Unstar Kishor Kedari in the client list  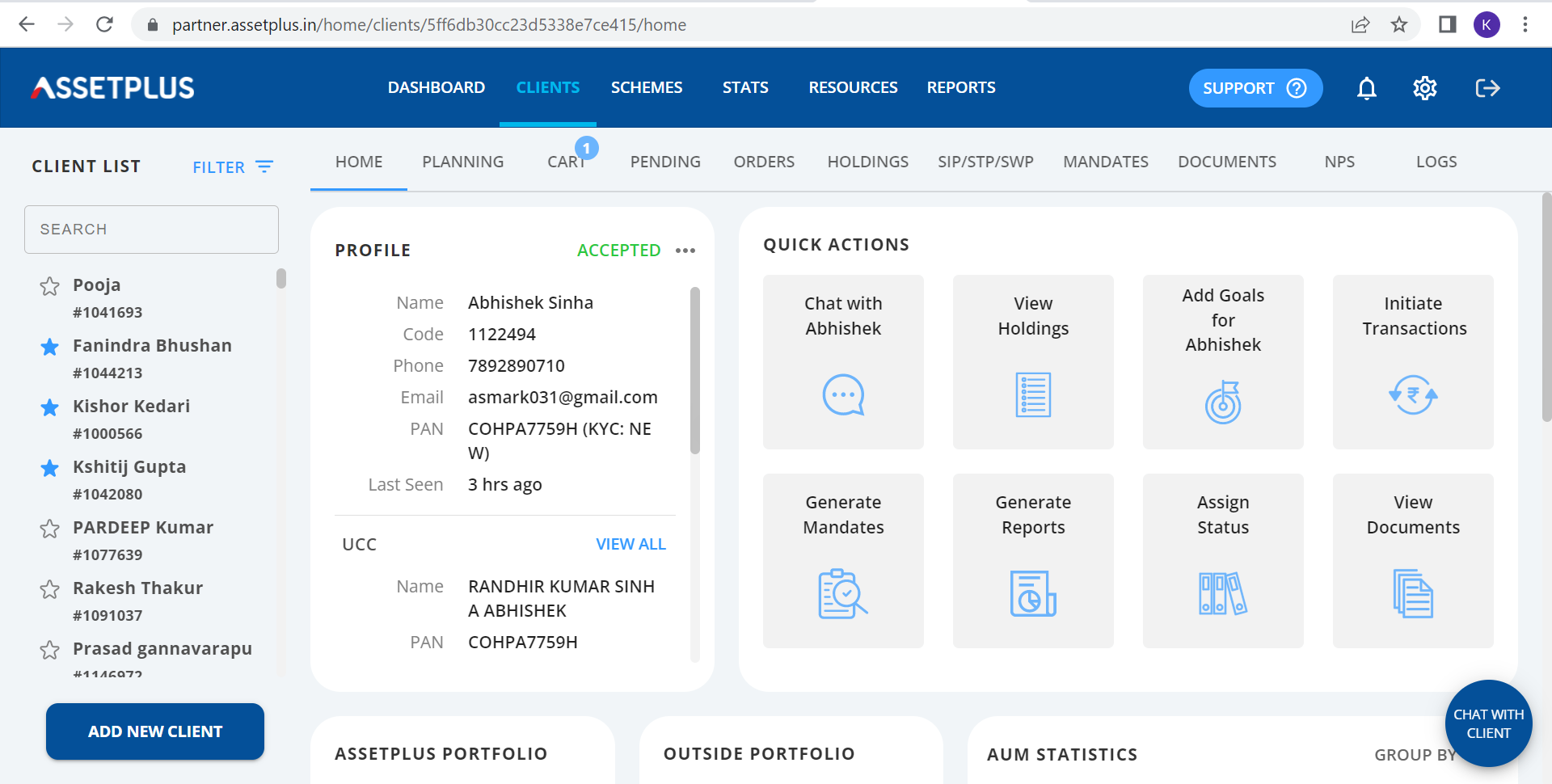(x=49, y=407)
